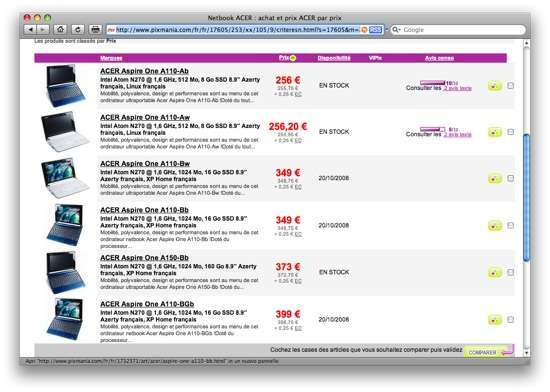Open the ACER Aspire One A110-BGb product link
This screenshot has width=550, height=392.
[x=147, y=304]
